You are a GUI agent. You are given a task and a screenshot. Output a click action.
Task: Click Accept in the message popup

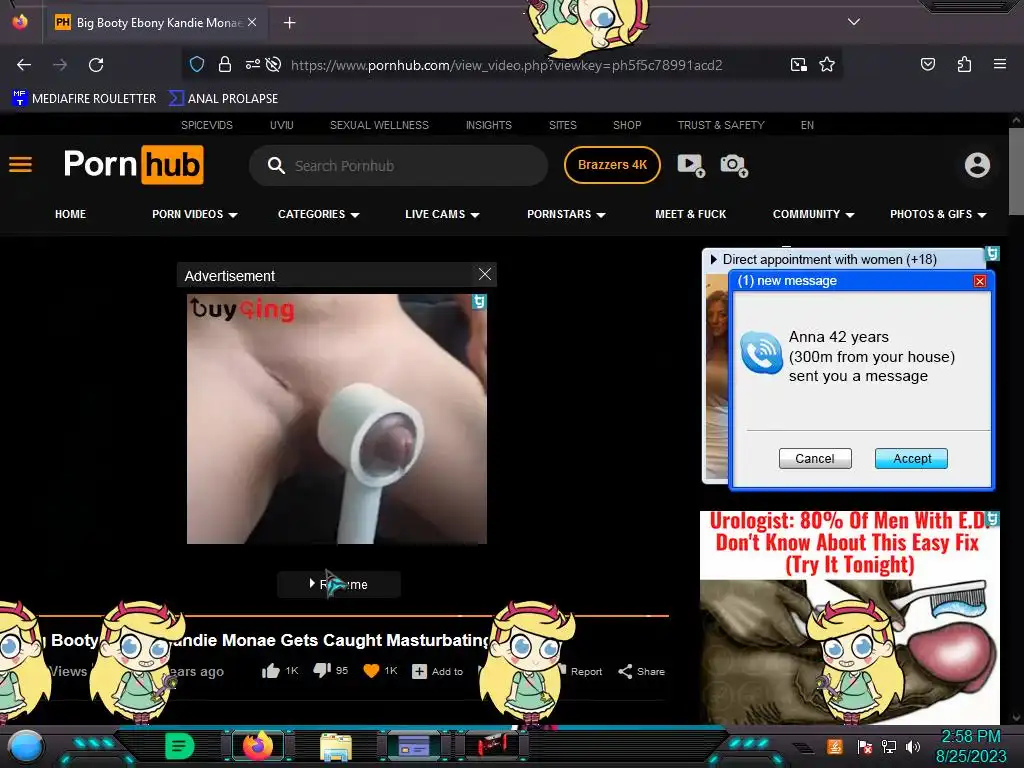911,458
